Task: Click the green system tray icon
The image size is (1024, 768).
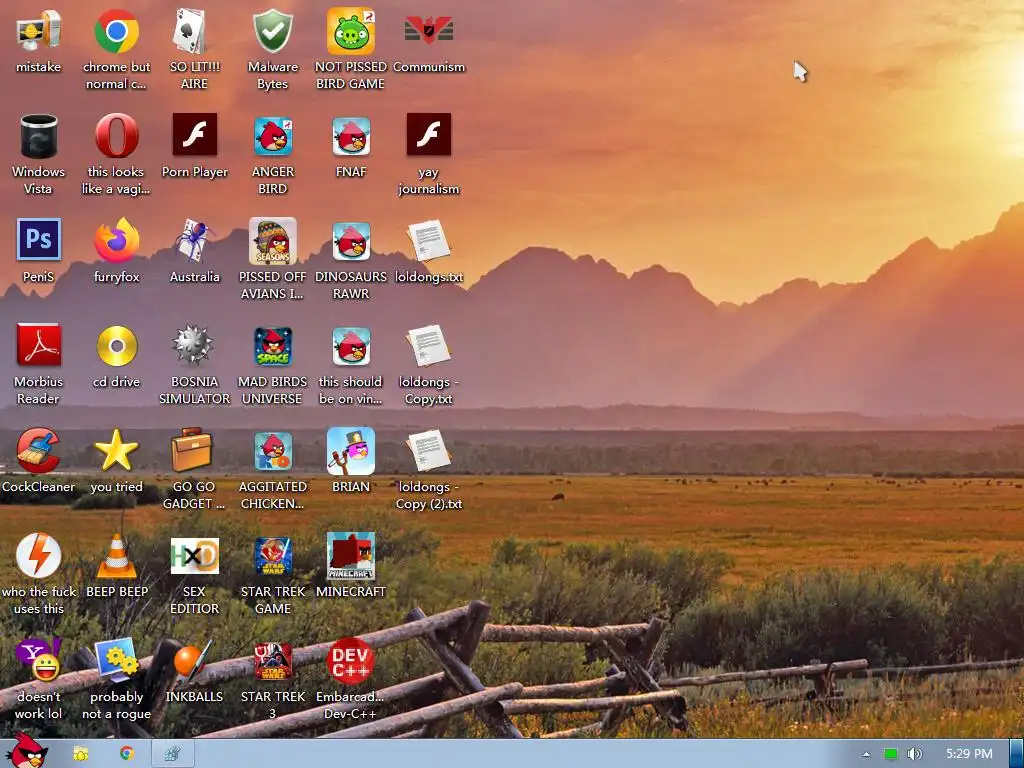Action: (x=891, y=754)
